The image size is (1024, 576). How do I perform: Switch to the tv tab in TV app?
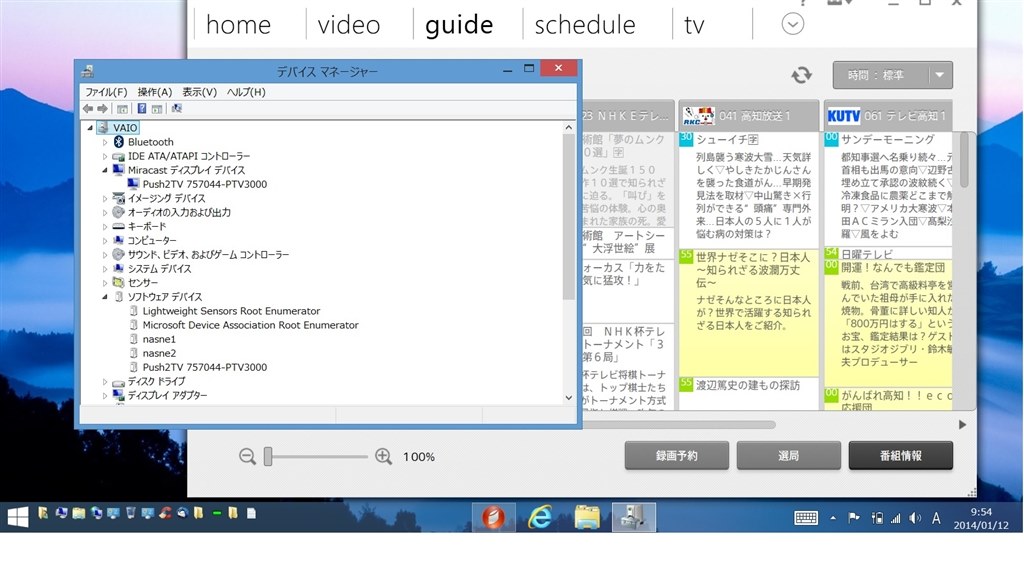pyautogui.click(x=694, y=25)
